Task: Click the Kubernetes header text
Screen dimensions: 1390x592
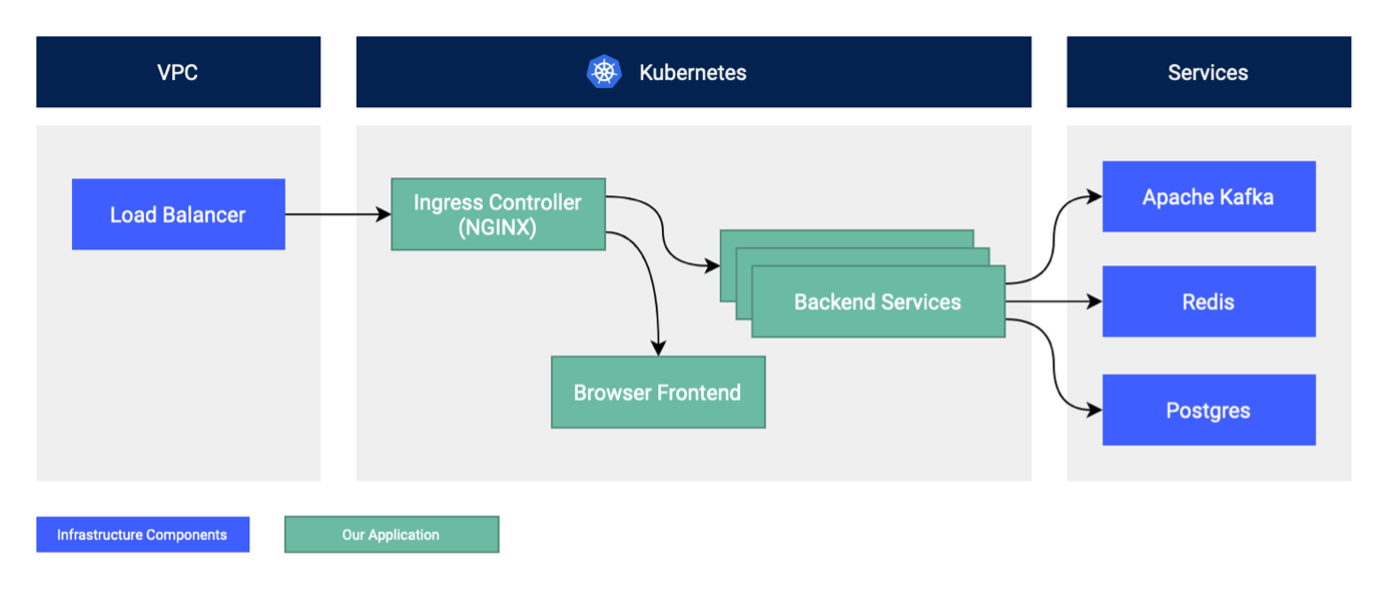Action: tap(693, 72)
